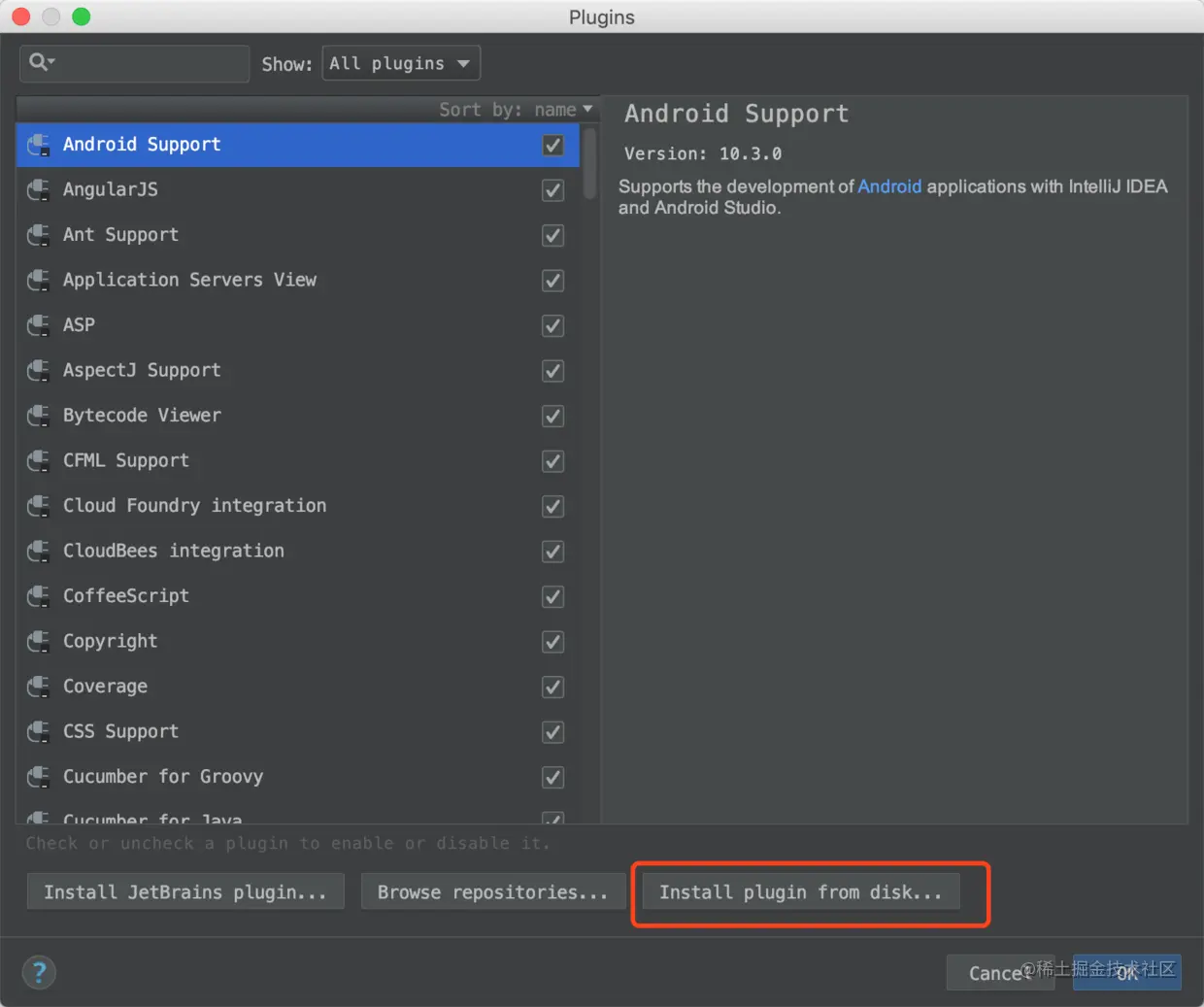Select the AngularJS plugin row
Viewport: 1204px width, 1007px height.
point(298,189)
